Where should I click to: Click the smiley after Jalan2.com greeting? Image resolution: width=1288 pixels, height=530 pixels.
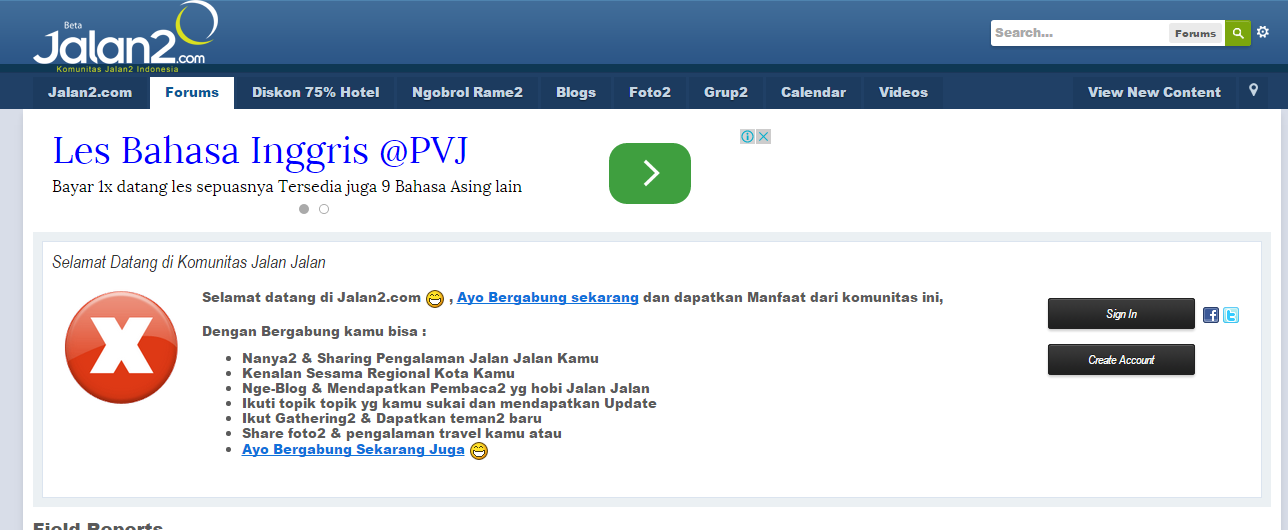pyautogui.click(x=435, y=298)
